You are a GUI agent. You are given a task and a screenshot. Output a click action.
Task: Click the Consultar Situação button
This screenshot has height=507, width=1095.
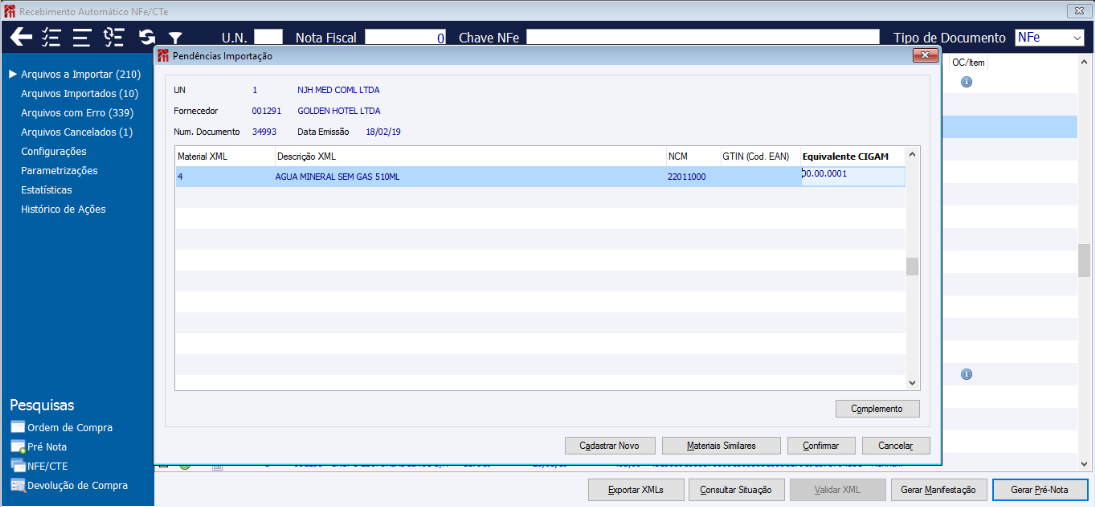(737, 490)
